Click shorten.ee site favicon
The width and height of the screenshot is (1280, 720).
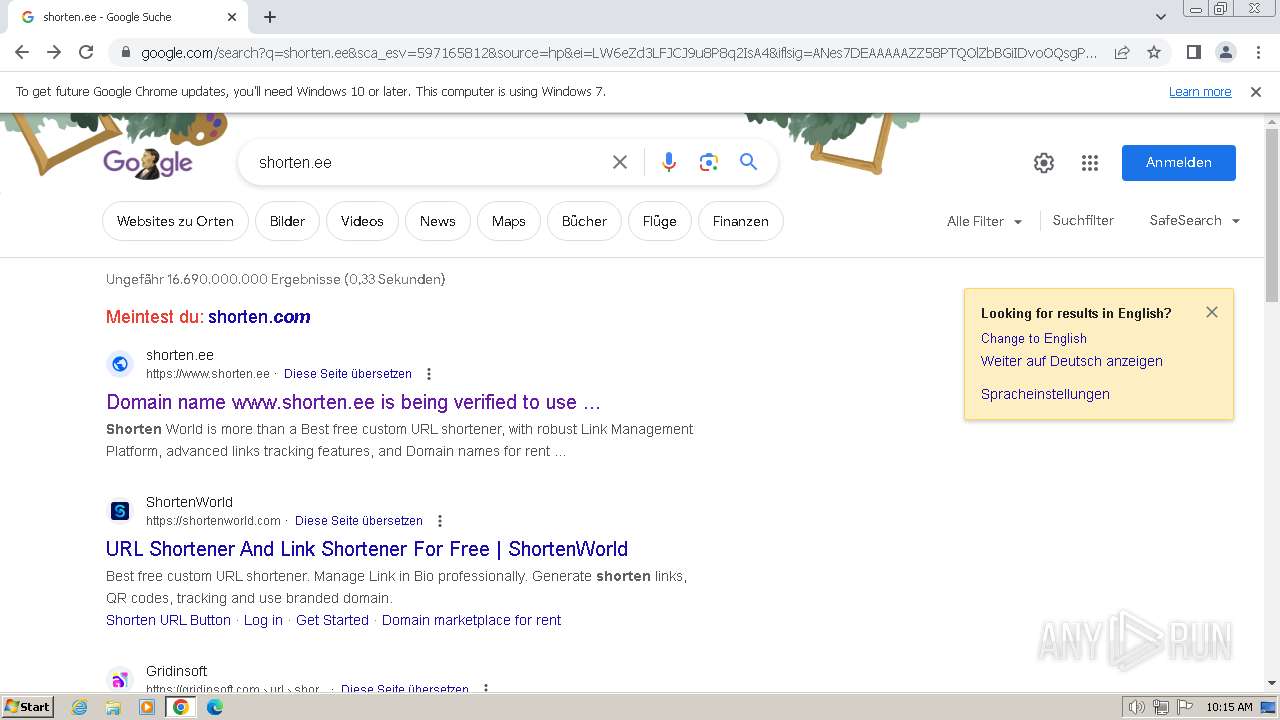(120, 364)
